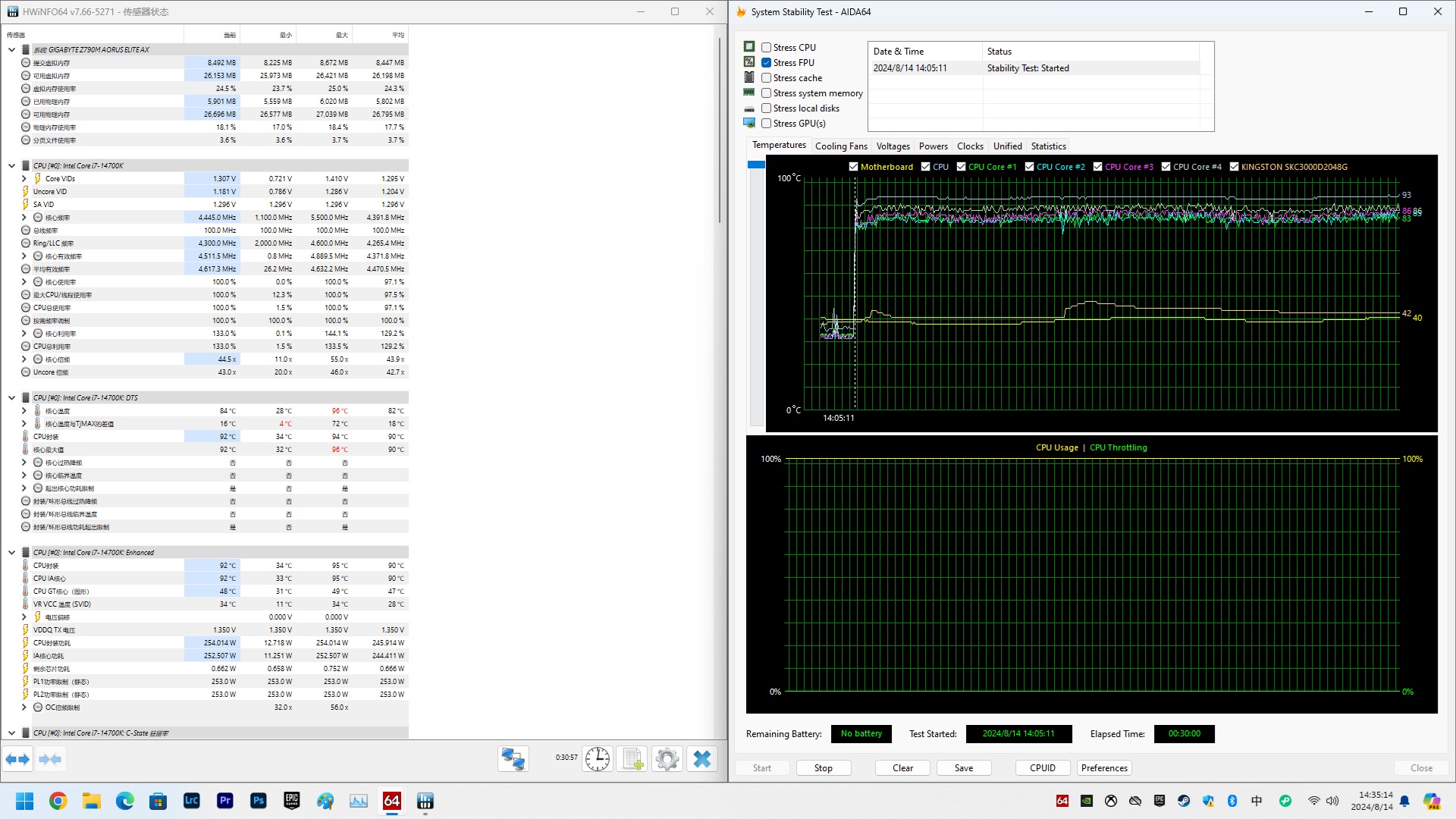
Task: Switch to Cooling Fans tab
Action: pyautogui.click(x=841, y=146)
